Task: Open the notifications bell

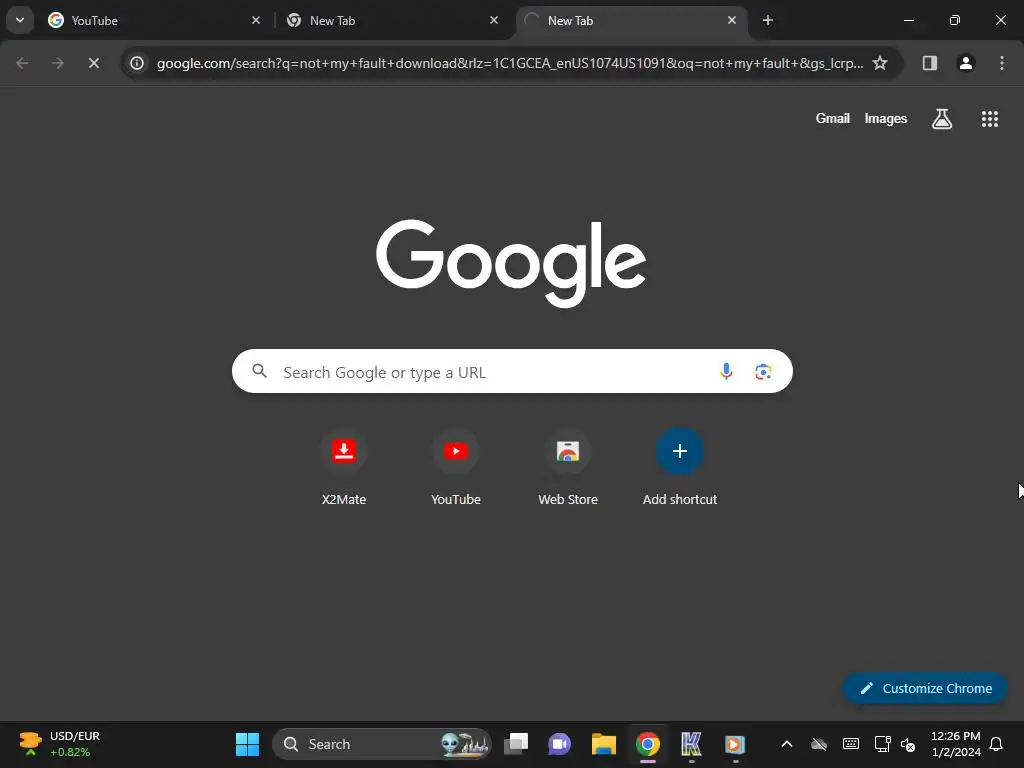Action: [996, 744]
